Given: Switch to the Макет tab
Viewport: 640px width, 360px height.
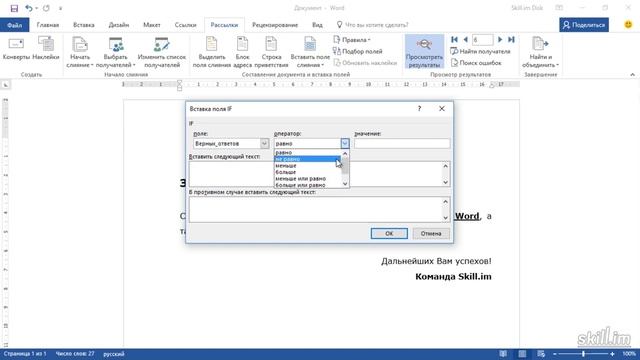Looking at the screenshot, I should click(151, 25).
